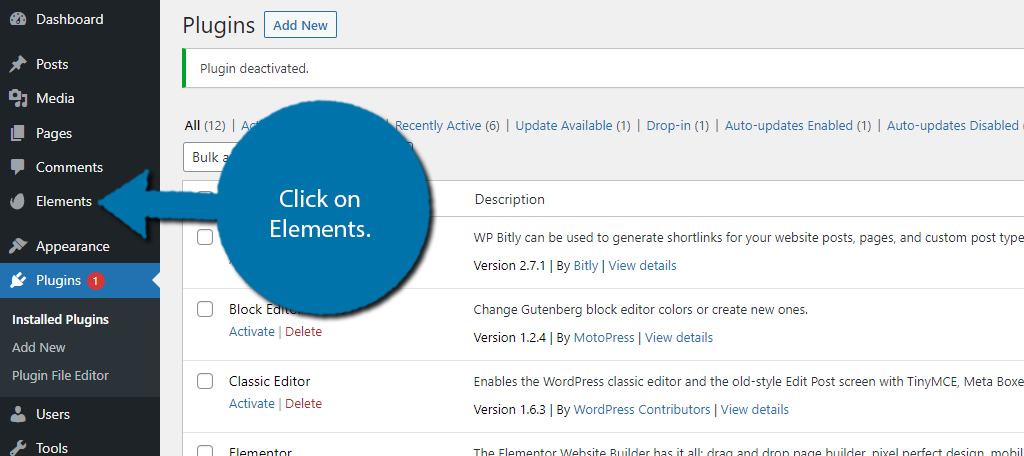
Task: Click the Users person icon
Action: 18,414
